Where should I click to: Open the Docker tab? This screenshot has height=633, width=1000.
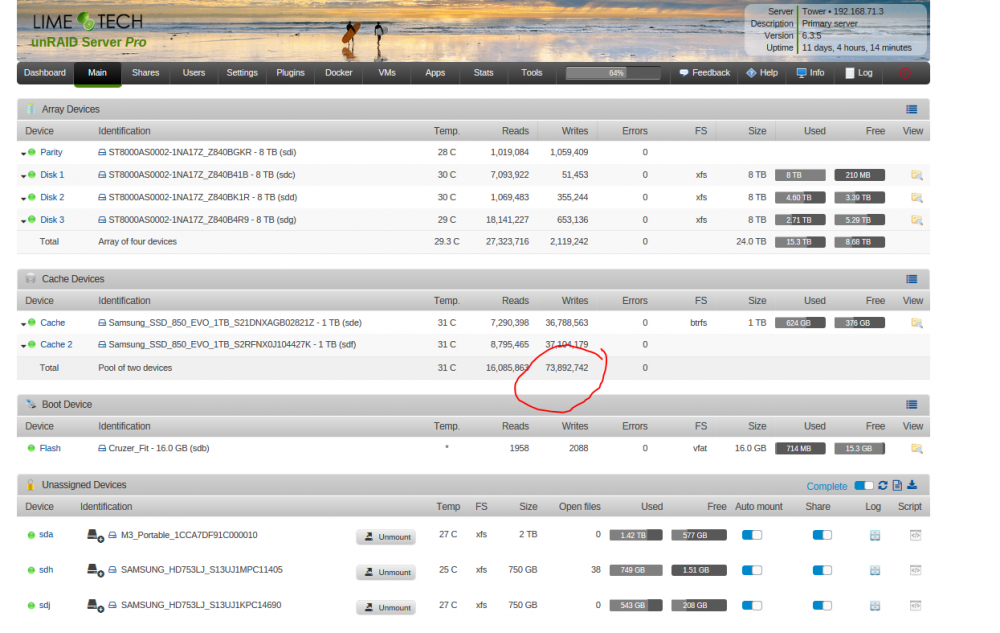[x=339, y=73]
